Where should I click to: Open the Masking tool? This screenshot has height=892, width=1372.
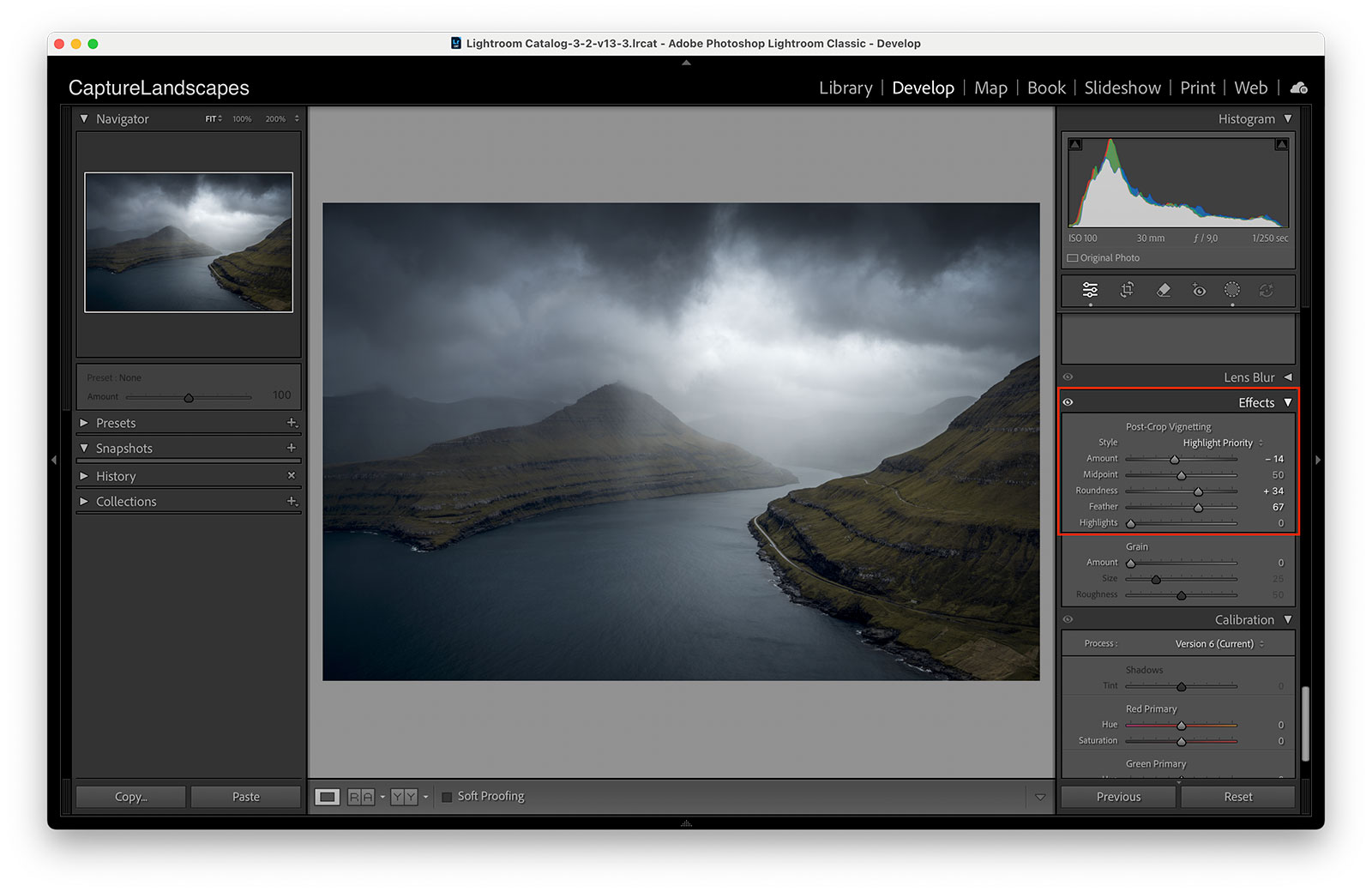pyautogui.click(x=1232, y=290)
